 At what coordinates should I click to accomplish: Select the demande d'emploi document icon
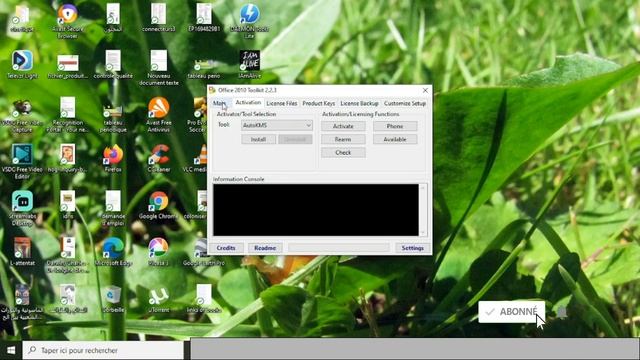coord(113,208)
